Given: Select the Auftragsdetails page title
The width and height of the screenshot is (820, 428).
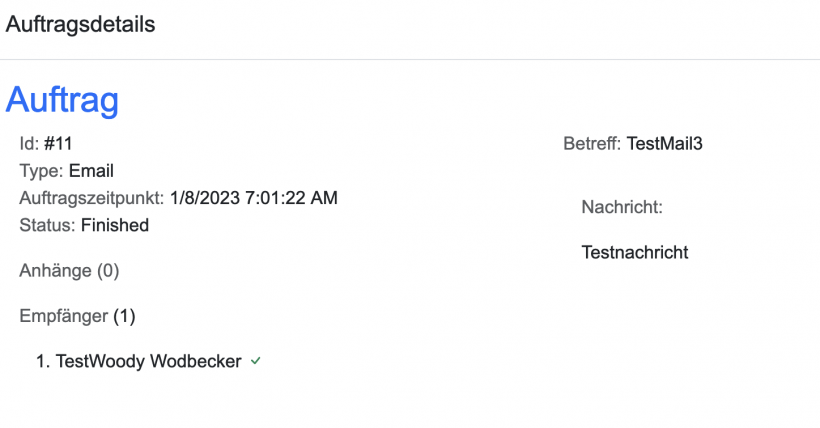Looking at the screenshot, I should click(81, 25).
